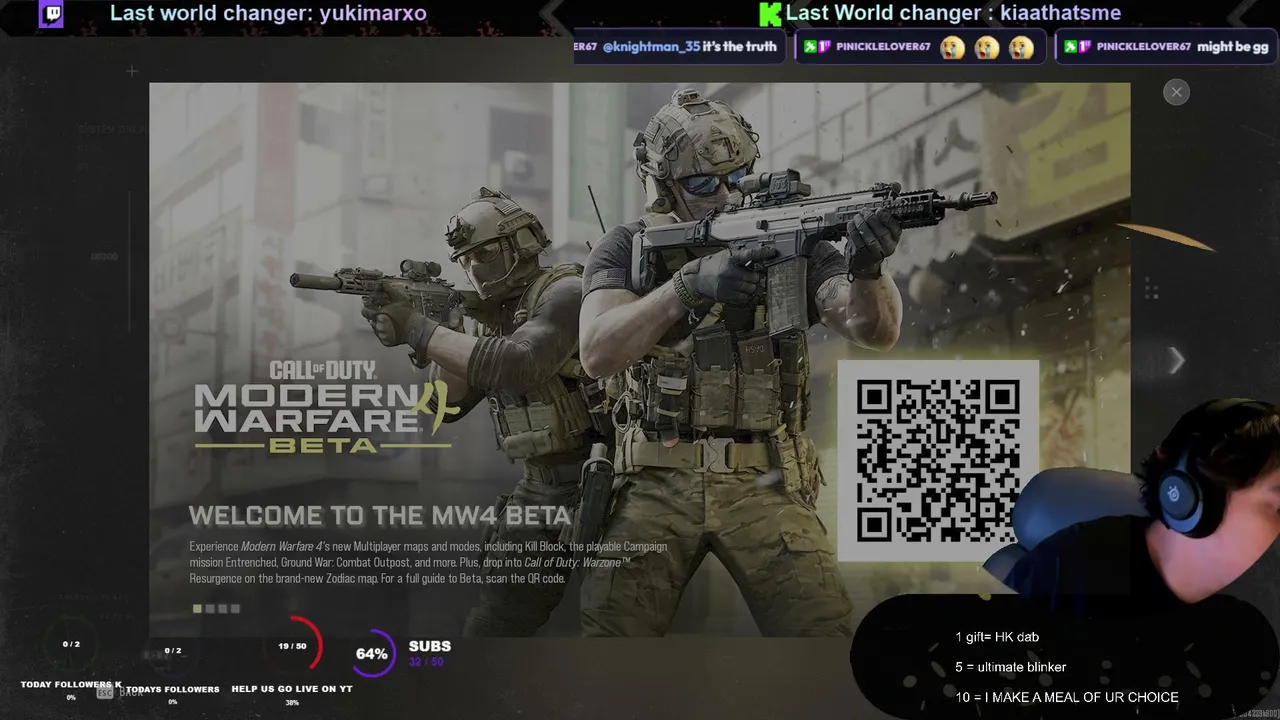Click the green Kick logo icon

[769, 14]
